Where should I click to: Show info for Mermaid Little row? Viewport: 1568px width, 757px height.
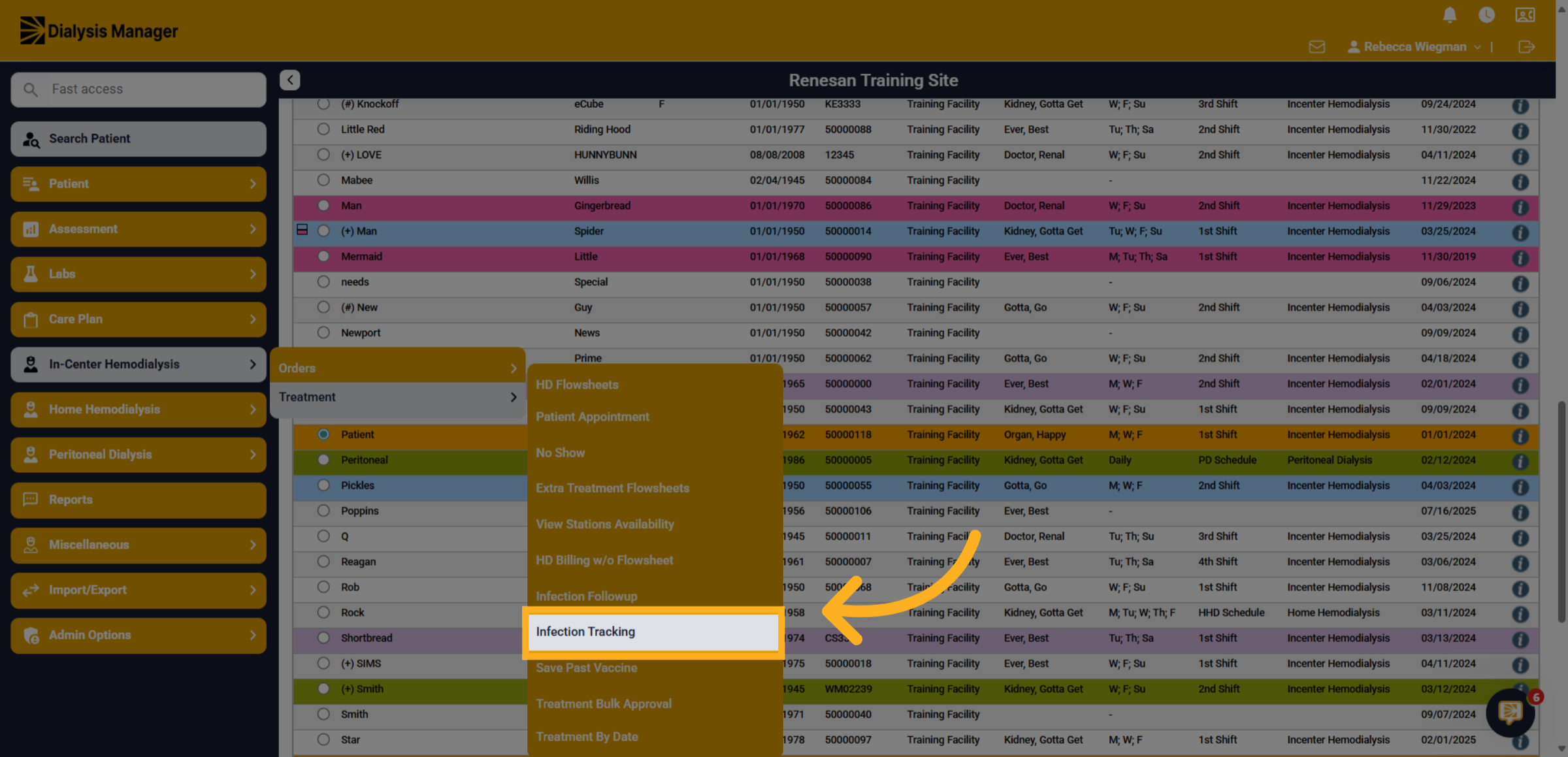(x=1520, y=258)
